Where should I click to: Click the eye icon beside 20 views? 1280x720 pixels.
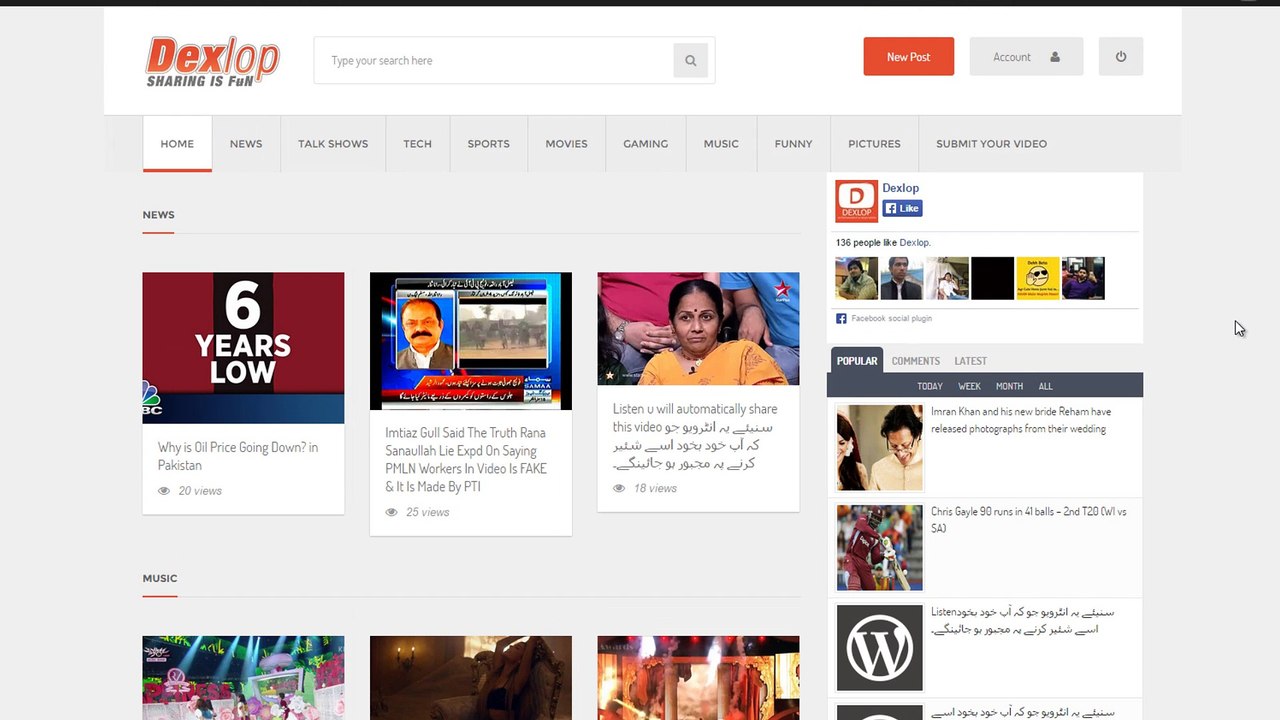[x=164, y=491]
